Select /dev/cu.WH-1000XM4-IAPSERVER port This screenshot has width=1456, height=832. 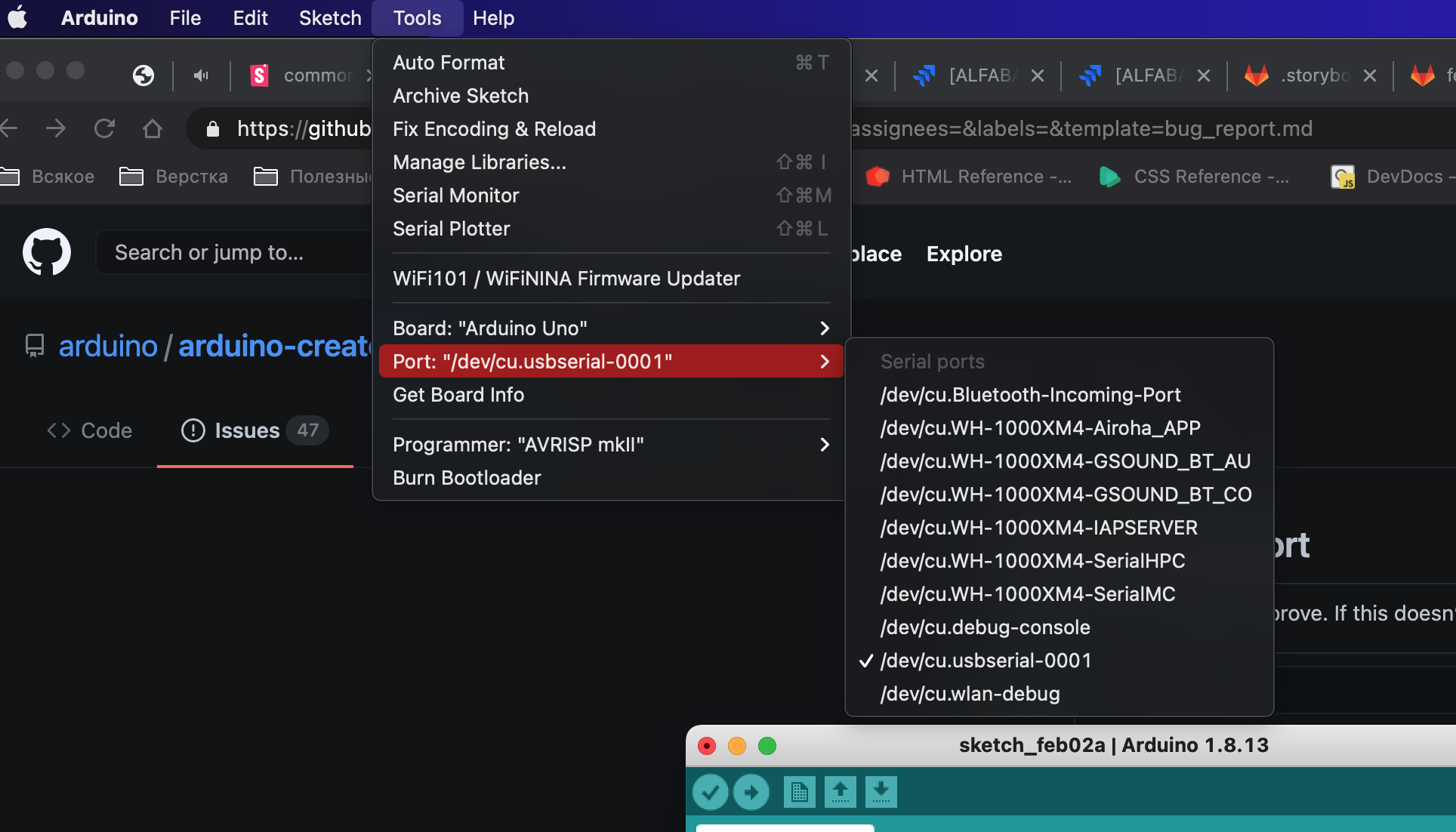tap(1059, 528)
